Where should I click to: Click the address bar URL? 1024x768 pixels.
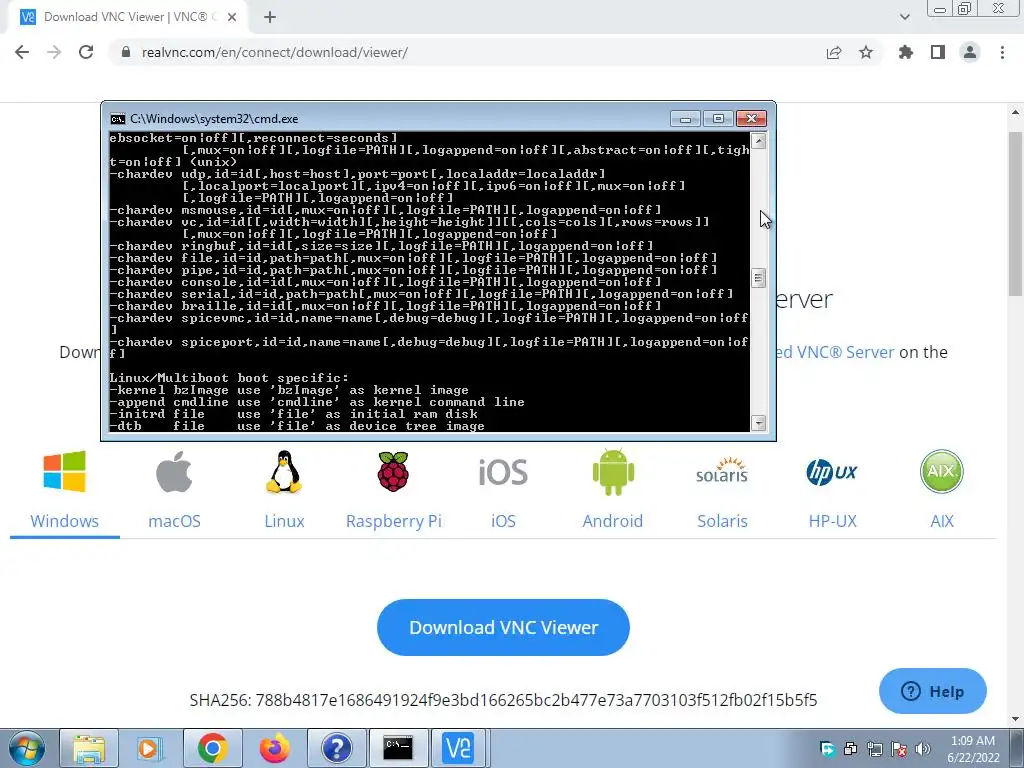275,52
